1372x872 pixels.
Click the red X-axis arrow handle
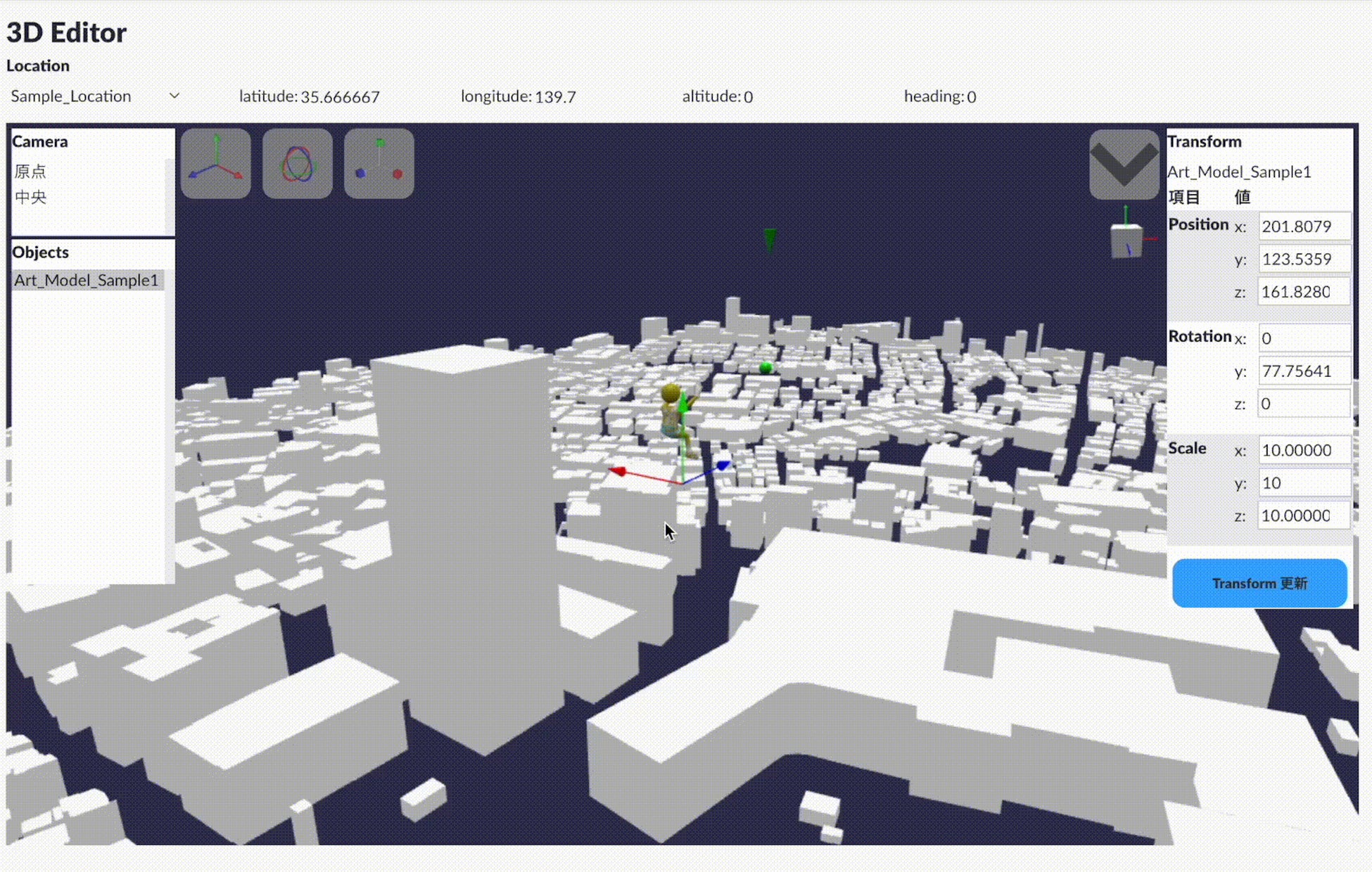point(618,471)
